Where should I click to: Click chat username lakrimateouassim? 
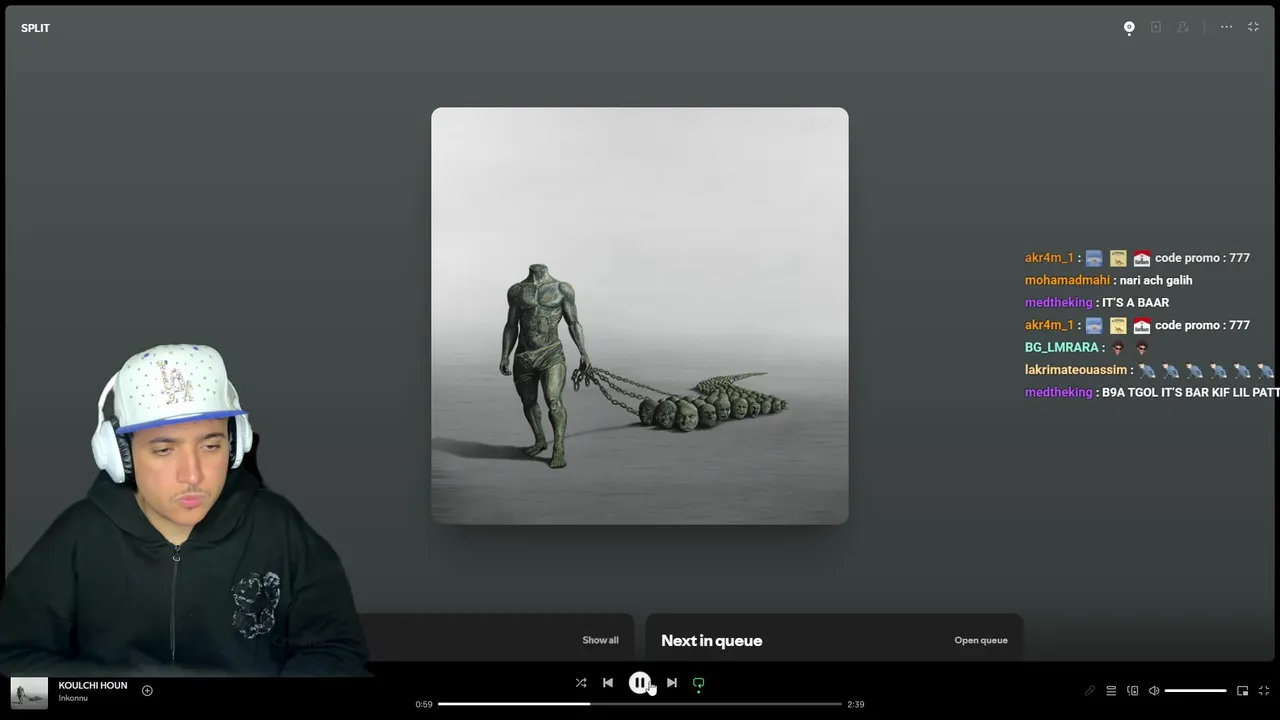1076,370
